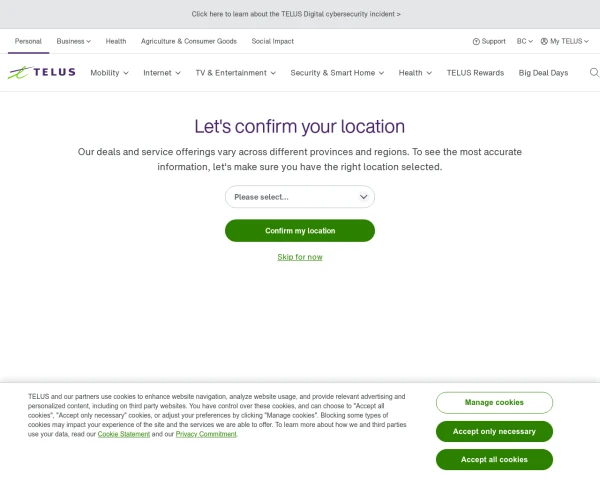The width and height of the screenshot is (600, 480).
Task: Go to TELUS Rewards
Action: pyautogui.click(x=475, y=73)
